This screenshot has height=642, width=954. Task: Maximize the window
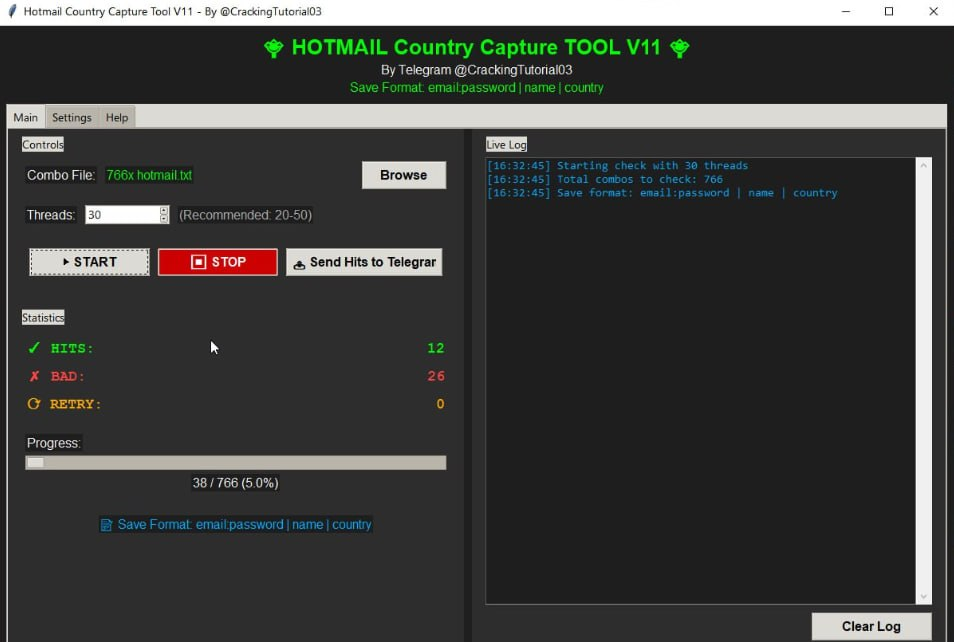pos(889,12)
